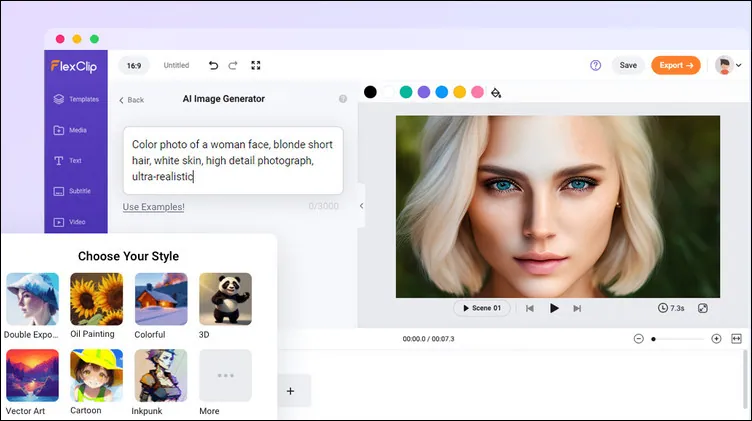The width and height of the screenshot is (752, 421).
Task: Play Scene 01 button
Action: 482,308
